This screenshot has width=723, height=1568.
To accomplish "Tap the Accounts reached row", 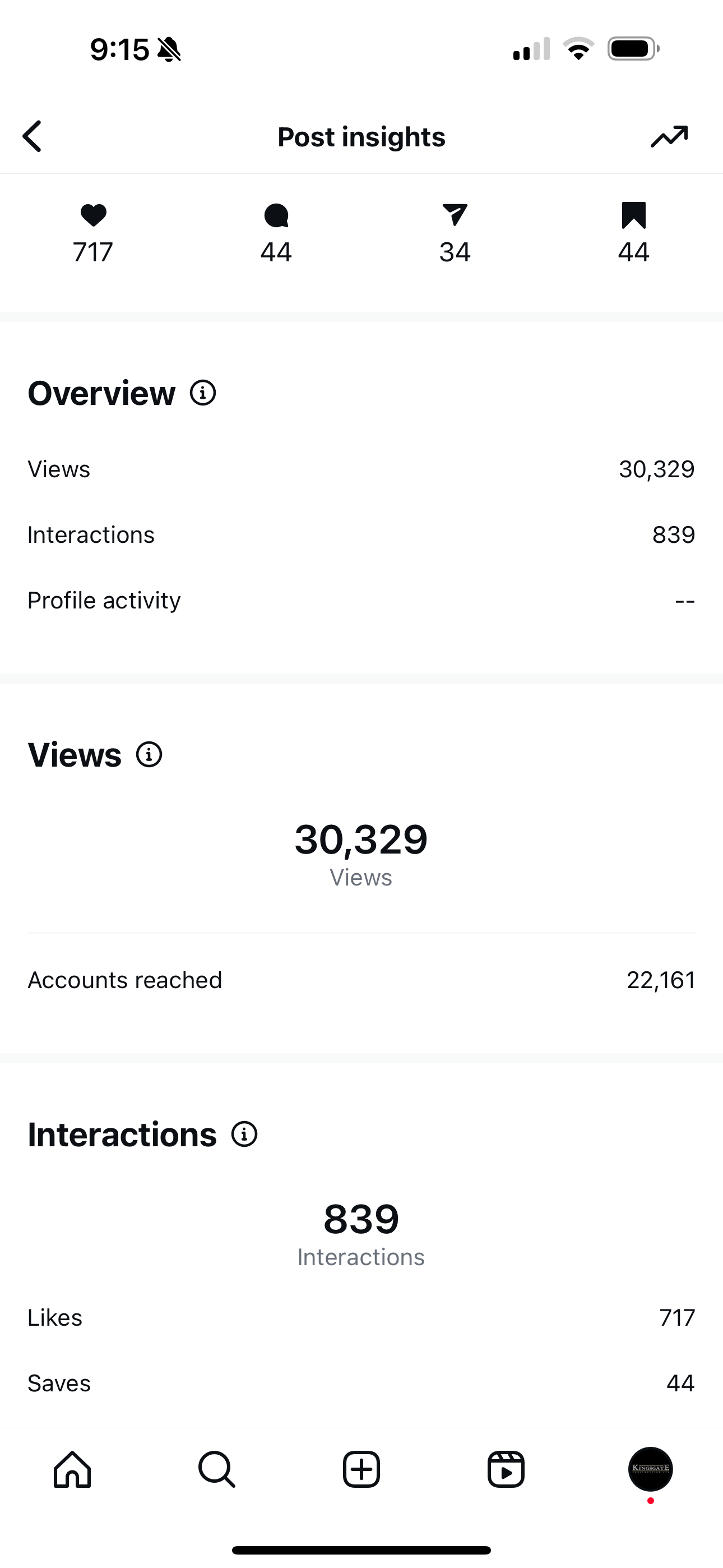I will 361,981.
